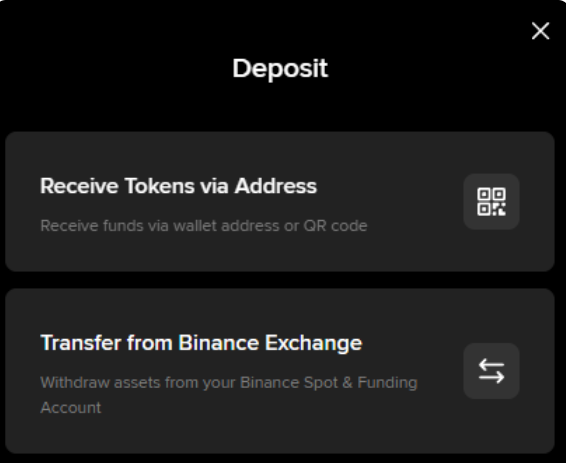Tap the "QR code" words in the receive description
The height and width of the screenshot is (463, 566).
(x=335, y=226)
